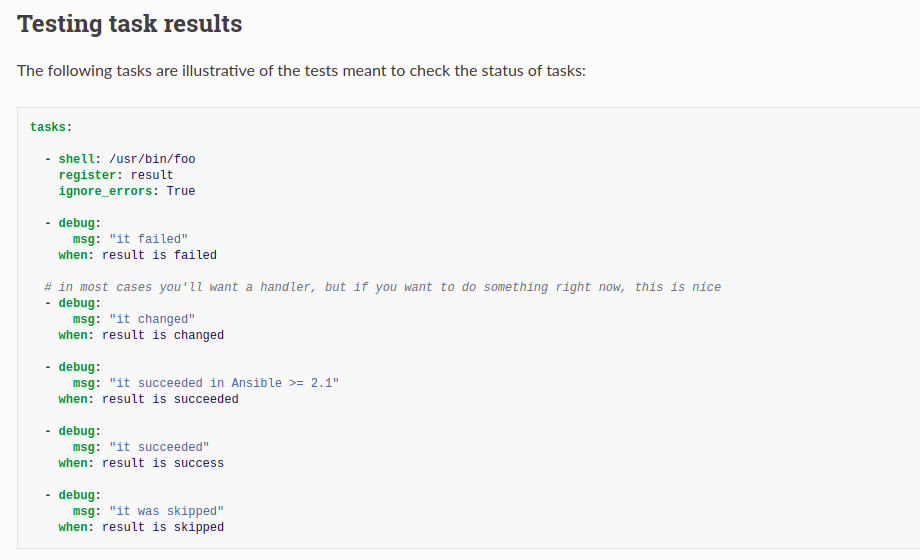Click the "ignore_errors: True" line
The image size is (920, 560).
point(127,191)
